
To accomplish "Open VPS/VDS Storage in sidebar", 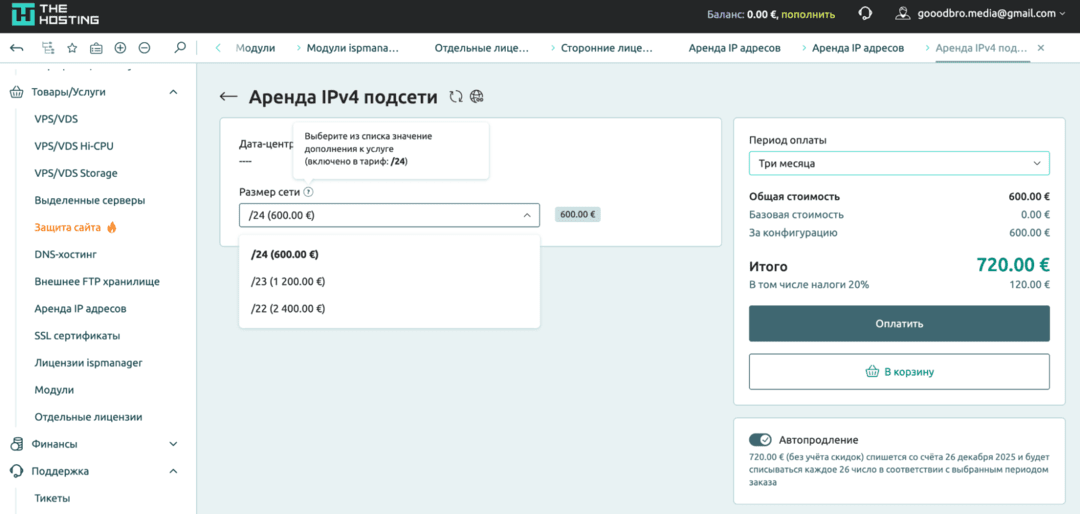I will click(76, 173).
